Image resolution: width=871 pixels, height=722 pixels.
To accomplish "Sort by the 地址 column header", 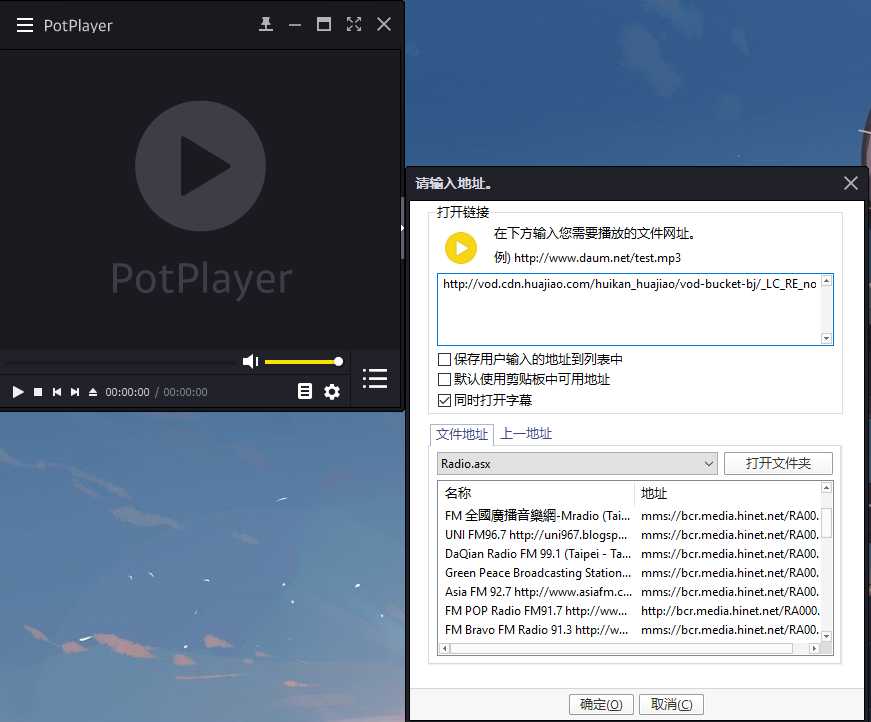I will pyautogui.click(x=728, y=493).
